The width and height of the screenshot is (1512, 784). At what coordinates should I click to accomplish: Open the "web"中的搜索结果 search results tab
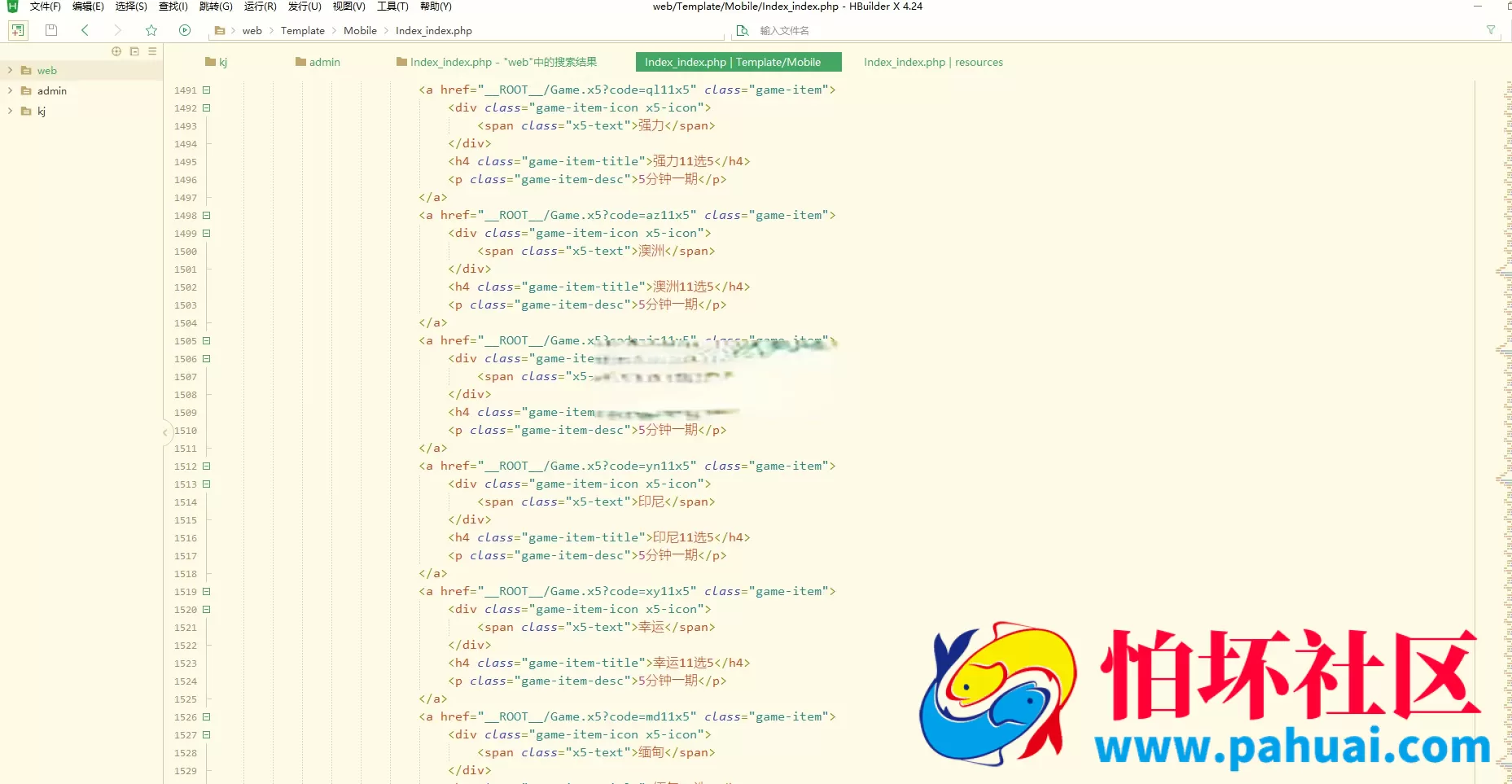pyautogui.click(x=497, y=62)
